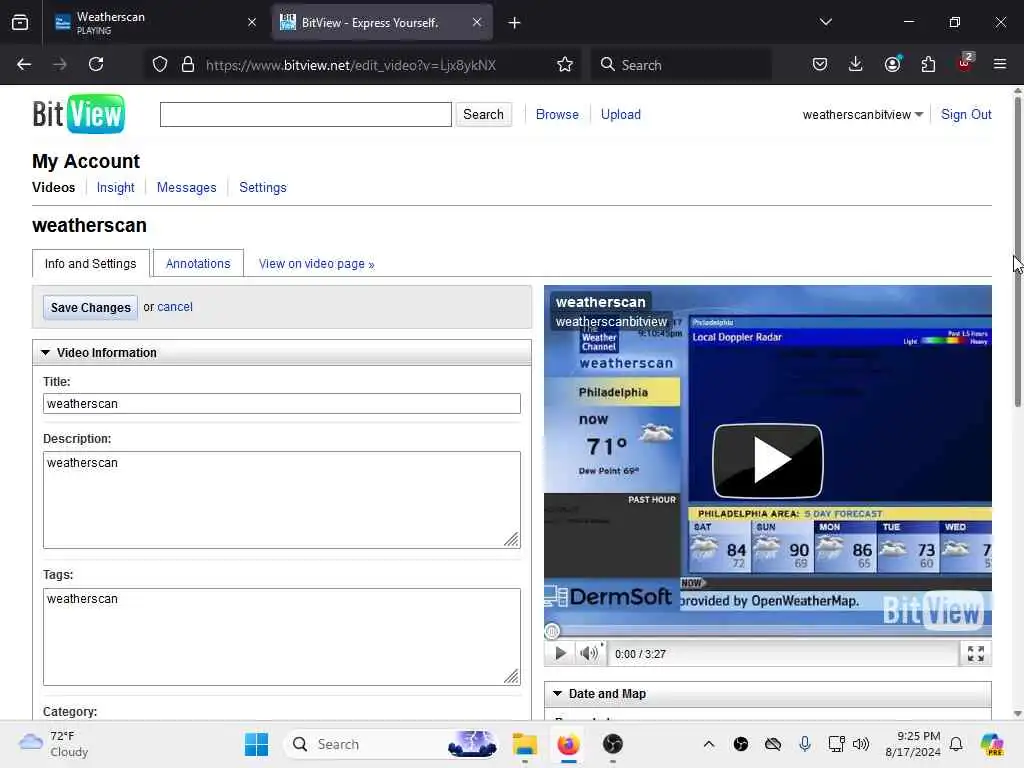Select the Info and Settings tab

91,263
